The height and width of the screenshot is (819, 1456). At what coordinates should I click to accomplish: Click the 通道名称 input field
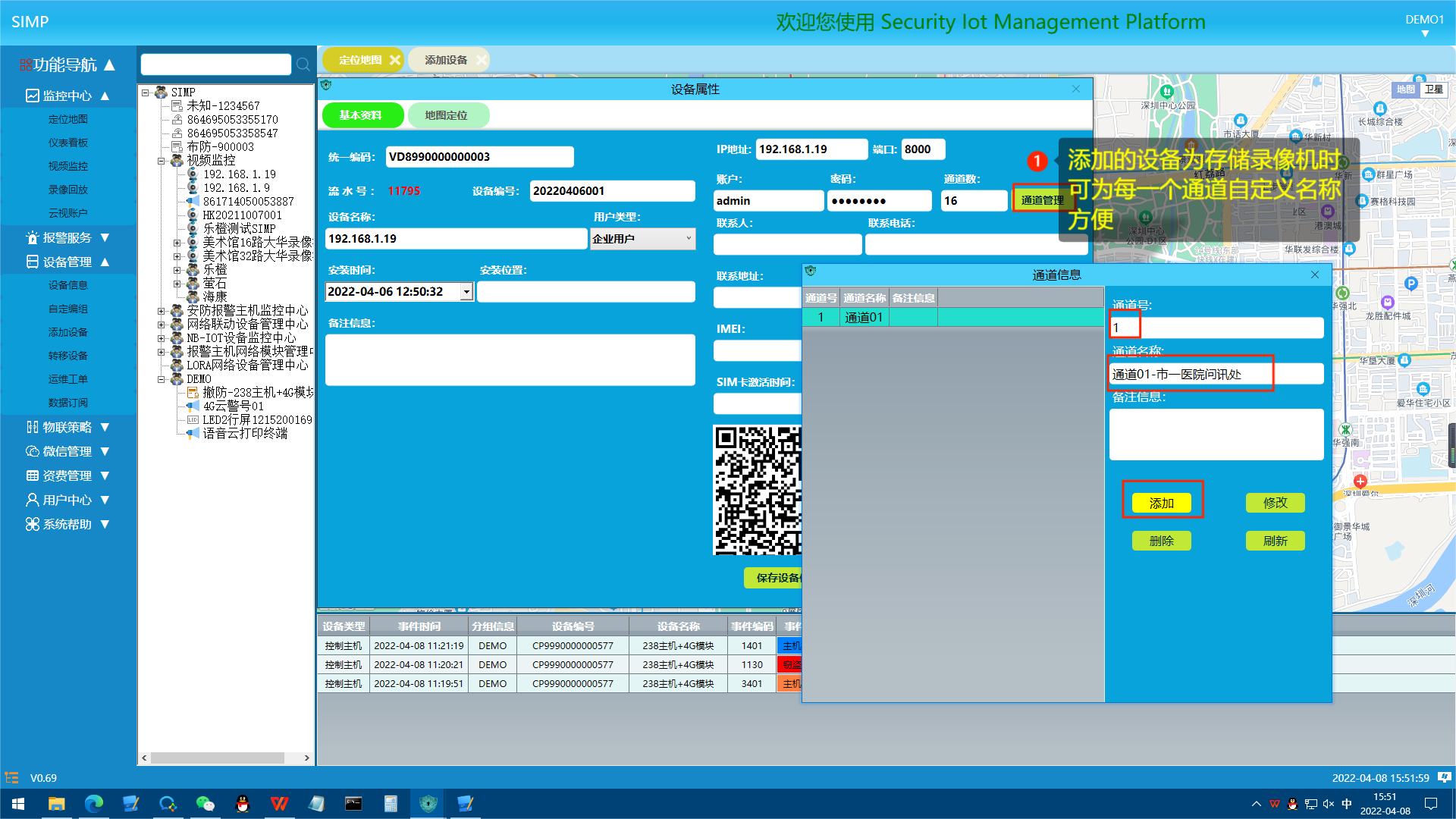click(1216, 374)
